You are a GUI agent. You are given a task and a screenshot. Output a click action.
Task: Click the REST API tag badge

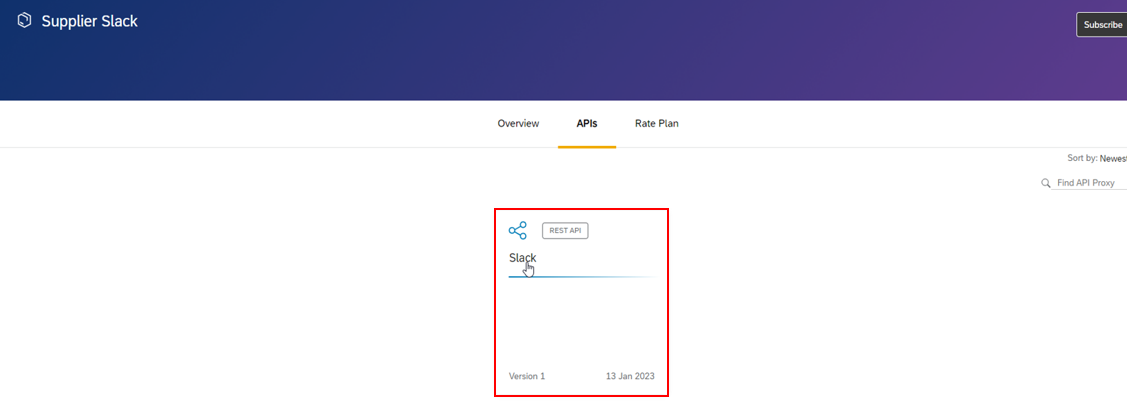point(565,231)
